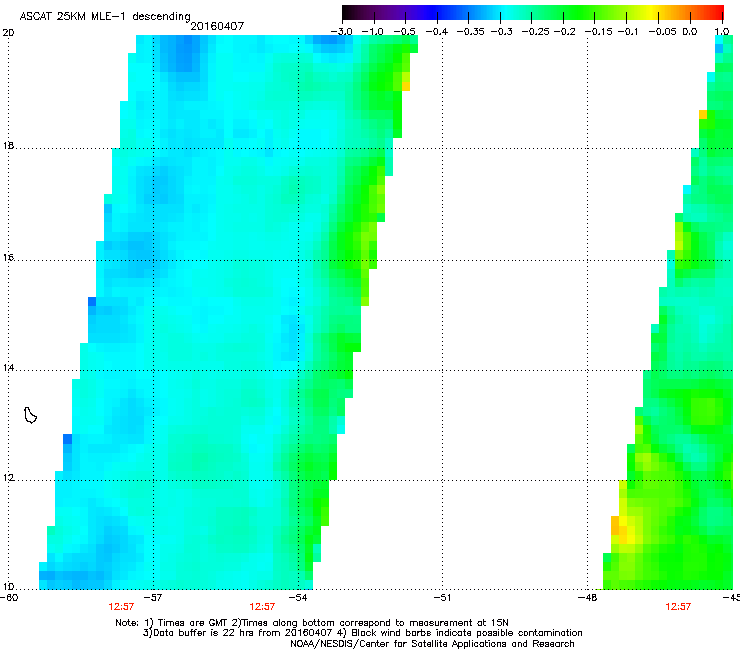Click the "Times are GMT" note line
Image resolution: width=740 pixels, height=650 pixels.
312,623
